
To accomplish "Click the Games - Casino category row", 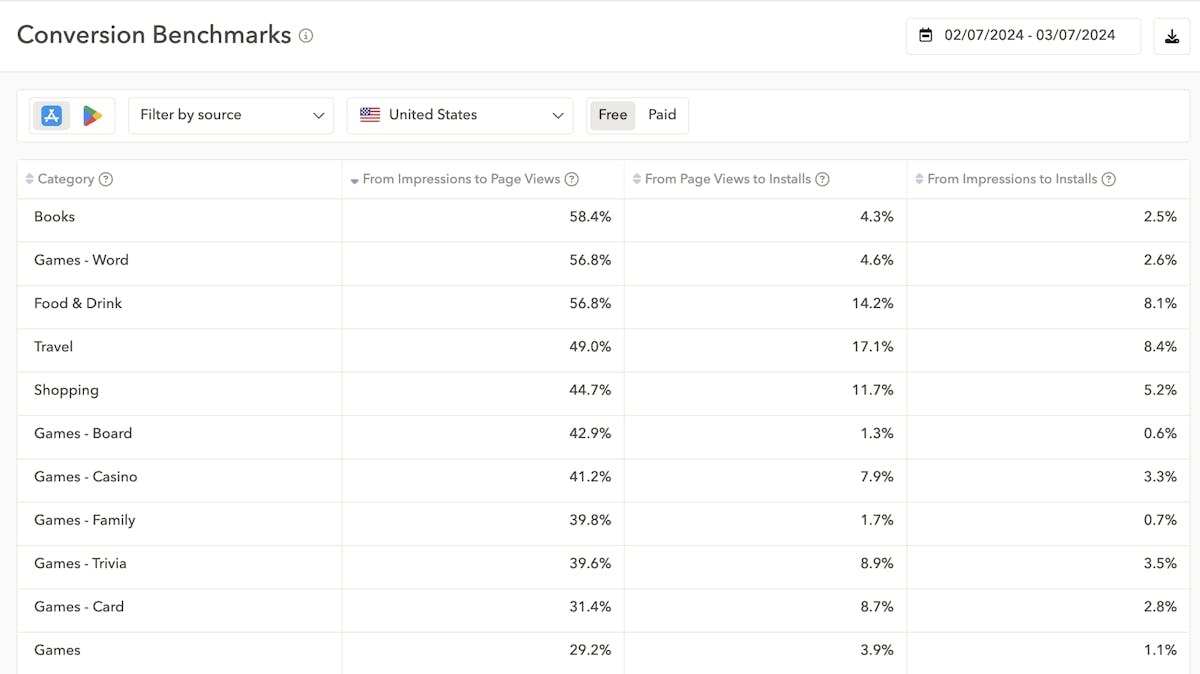I will coord(86,477).
